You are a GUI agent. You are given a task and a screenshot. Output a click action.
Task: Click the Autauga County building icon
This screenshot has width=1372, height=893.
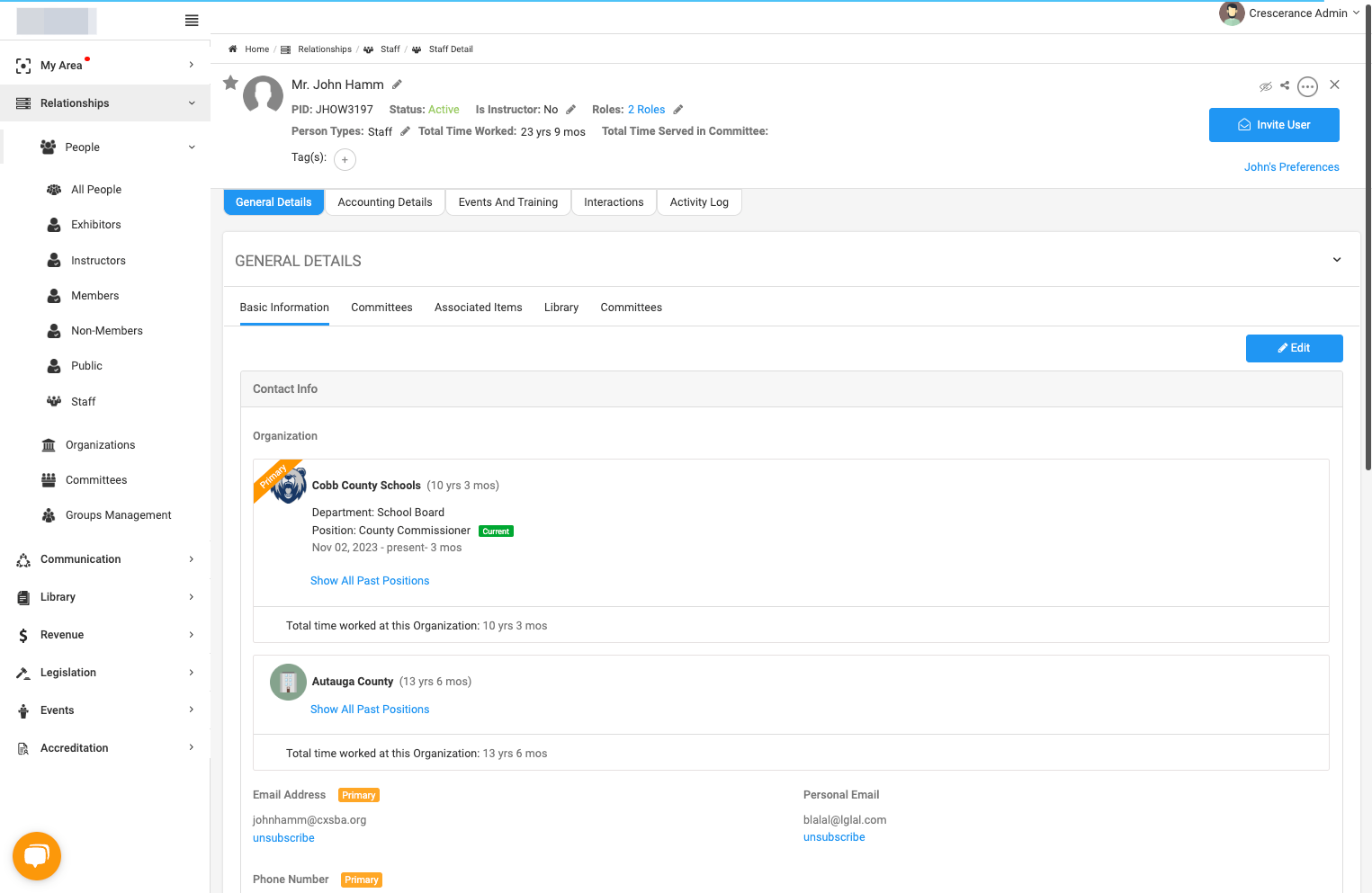coord(288,682)
